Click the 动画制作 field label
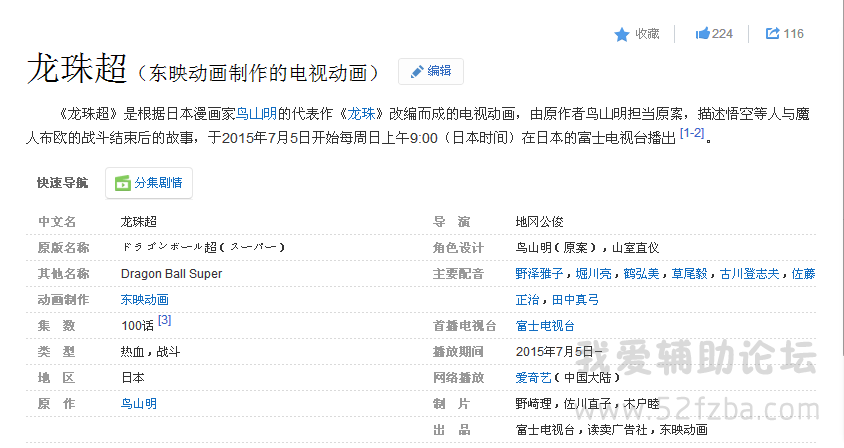Screen dimensions: 844x448 point(63,299)
